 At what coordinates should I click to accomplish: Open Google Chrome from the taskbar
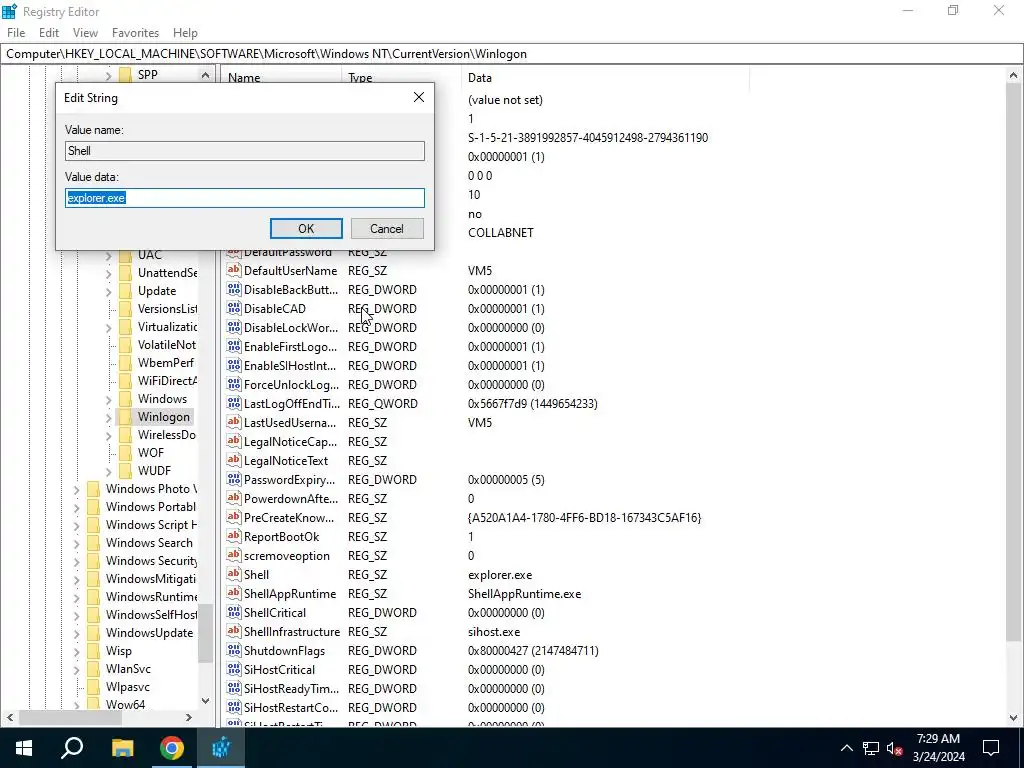tap(172, 748)
